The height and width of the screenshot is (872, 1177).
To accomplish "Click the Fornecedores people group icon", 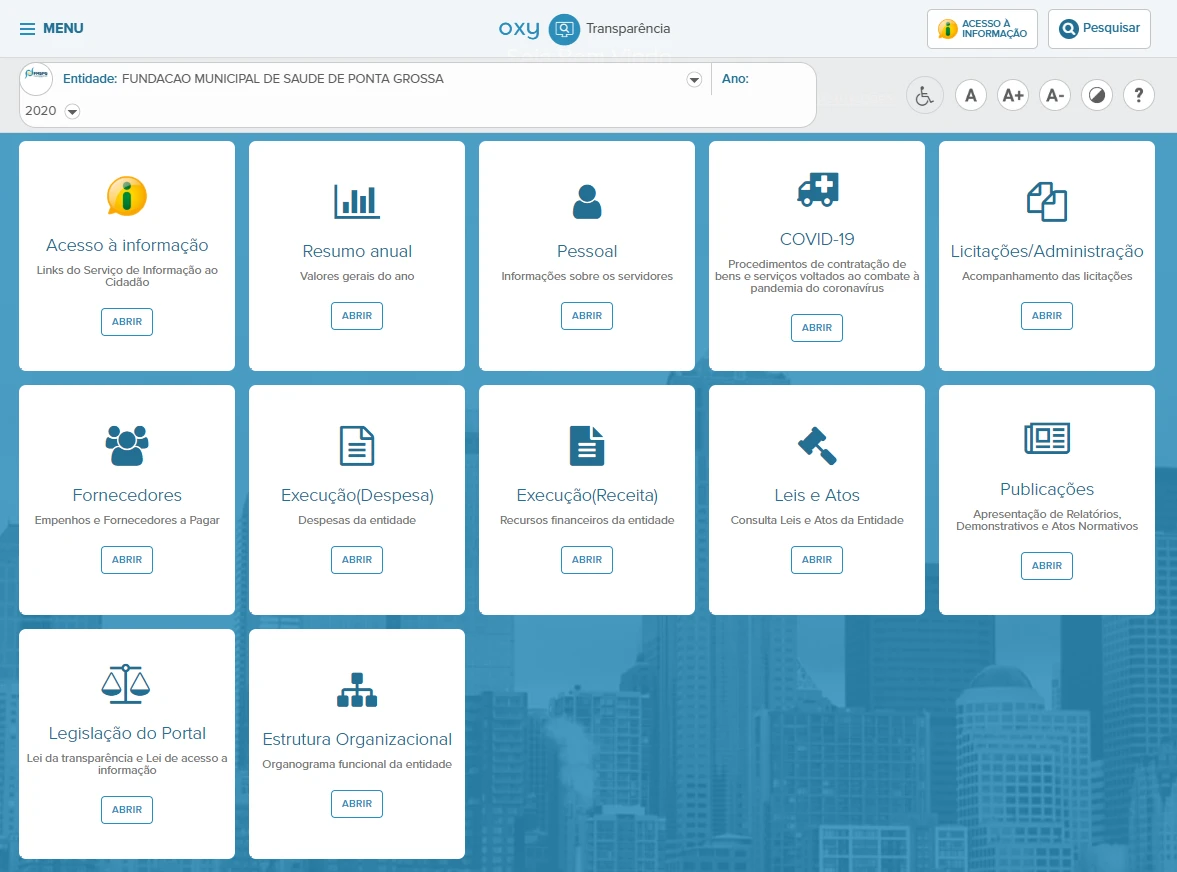I will point(127,445).
